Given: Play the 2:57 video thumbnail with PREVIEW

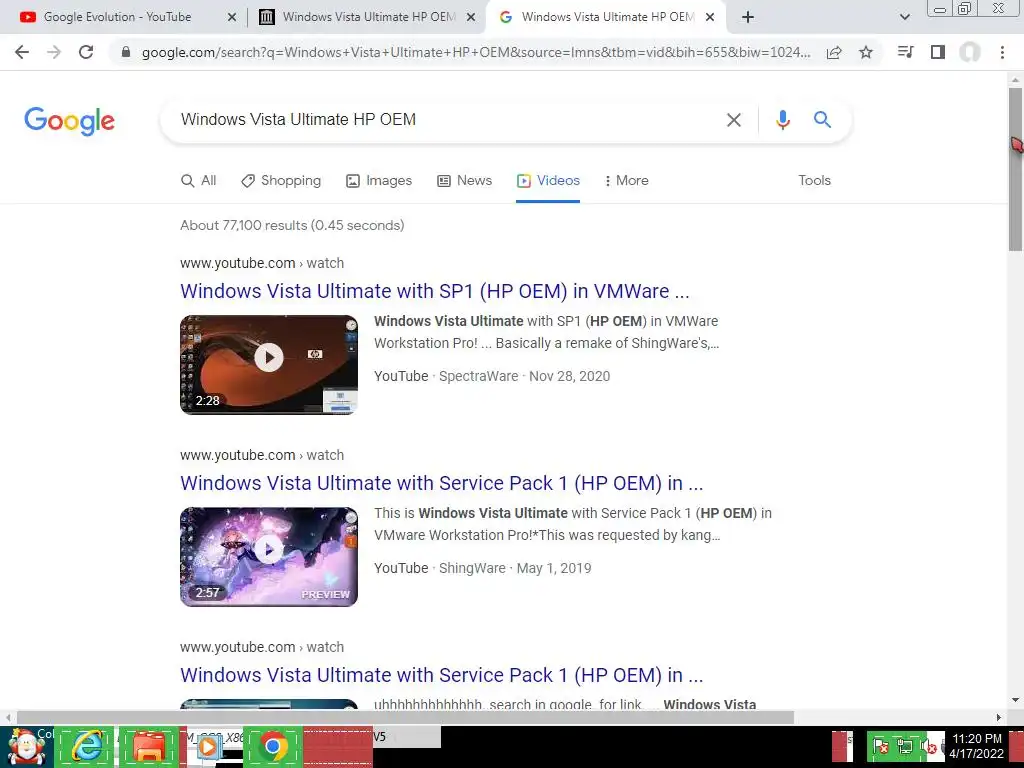Looking at the screenshot, I should 269,556.
